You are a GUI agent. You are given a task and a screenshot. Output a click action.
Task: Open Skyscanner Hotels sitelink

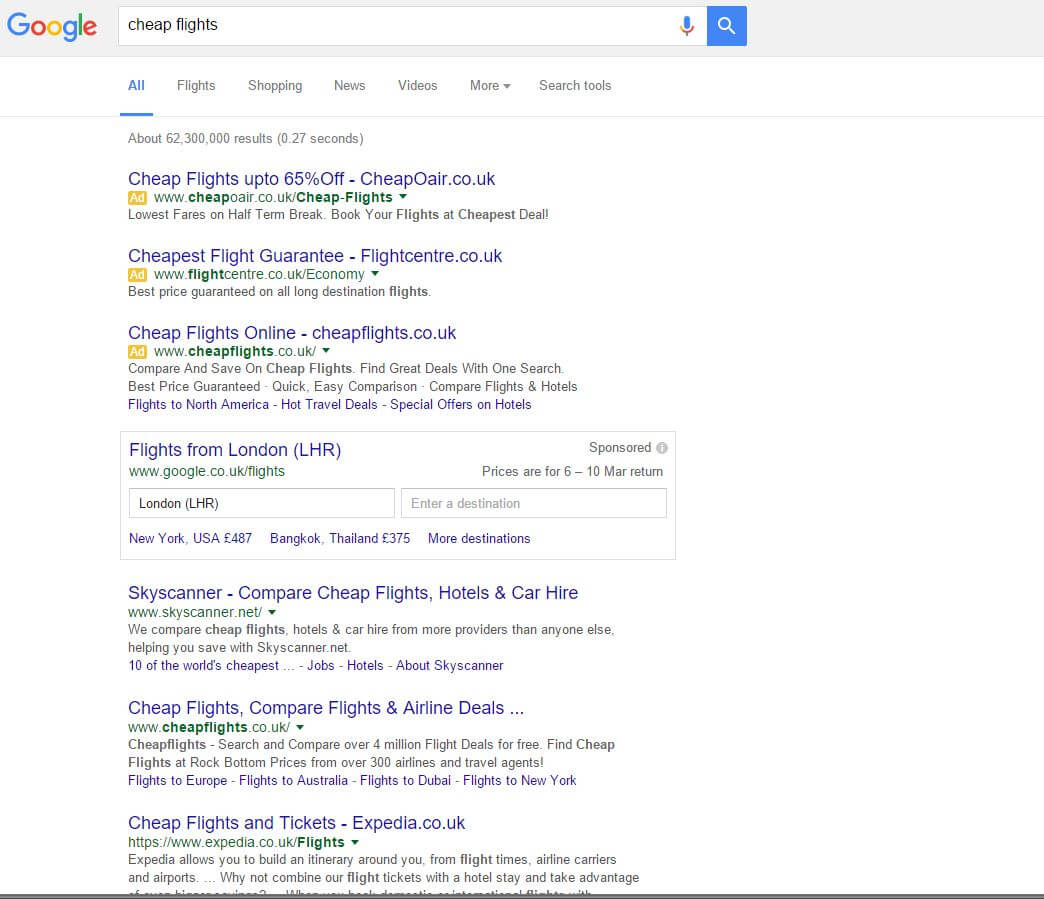tap(365, 665)
